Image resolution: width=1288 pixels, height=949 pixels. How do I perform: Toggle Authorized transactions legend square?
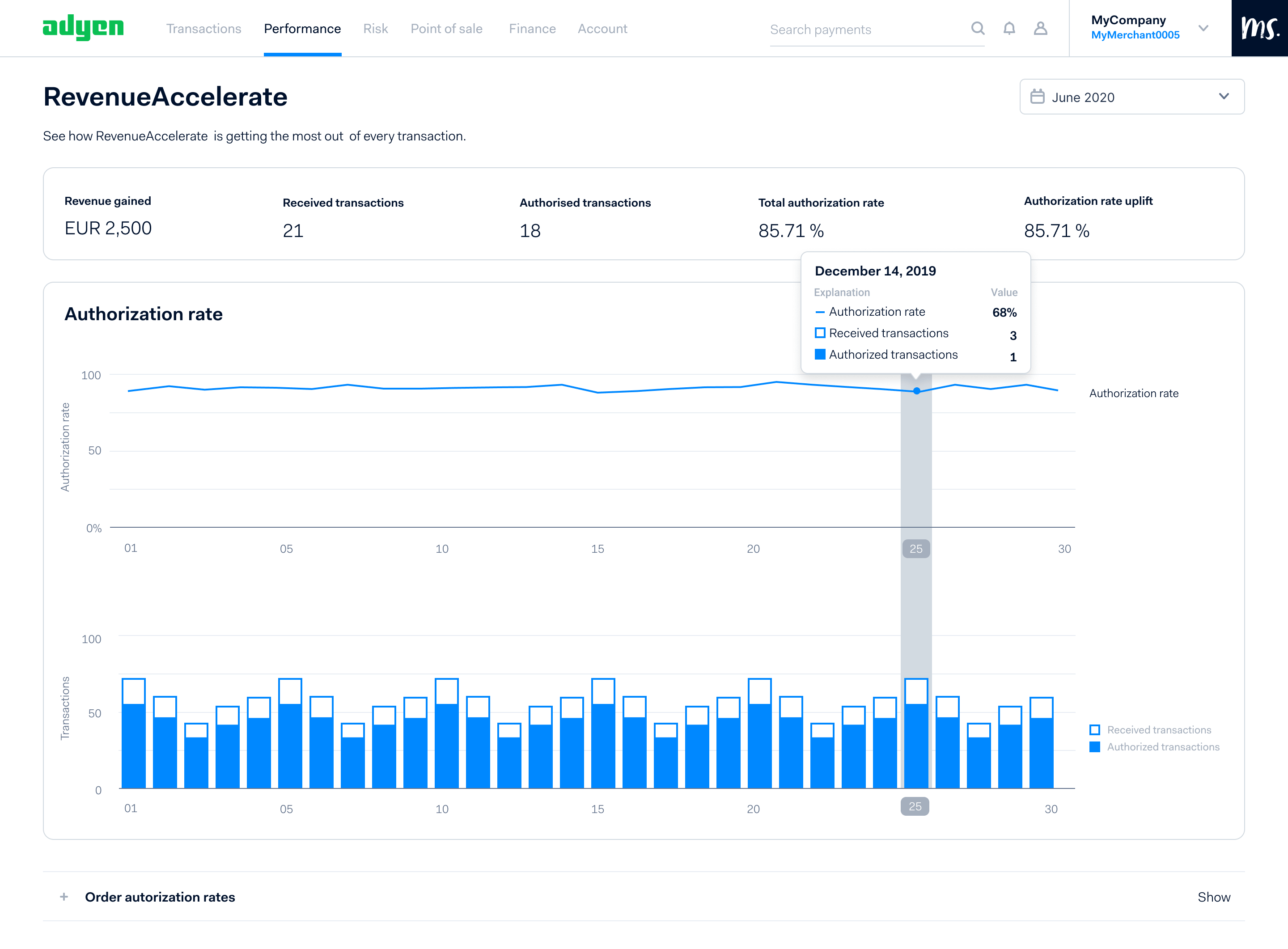[x=1095, y=747]
